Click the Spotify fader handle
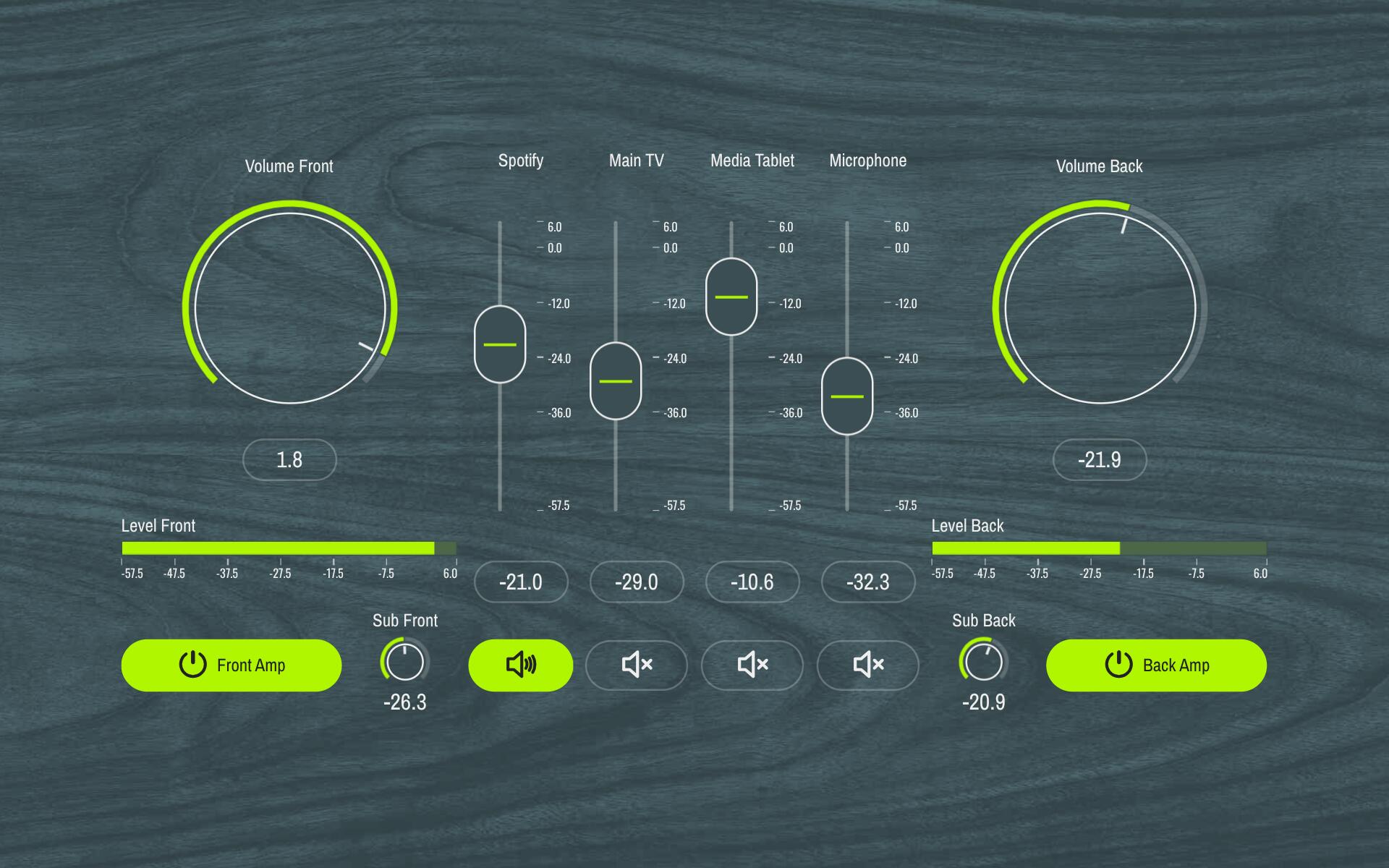 pos(500,344)
